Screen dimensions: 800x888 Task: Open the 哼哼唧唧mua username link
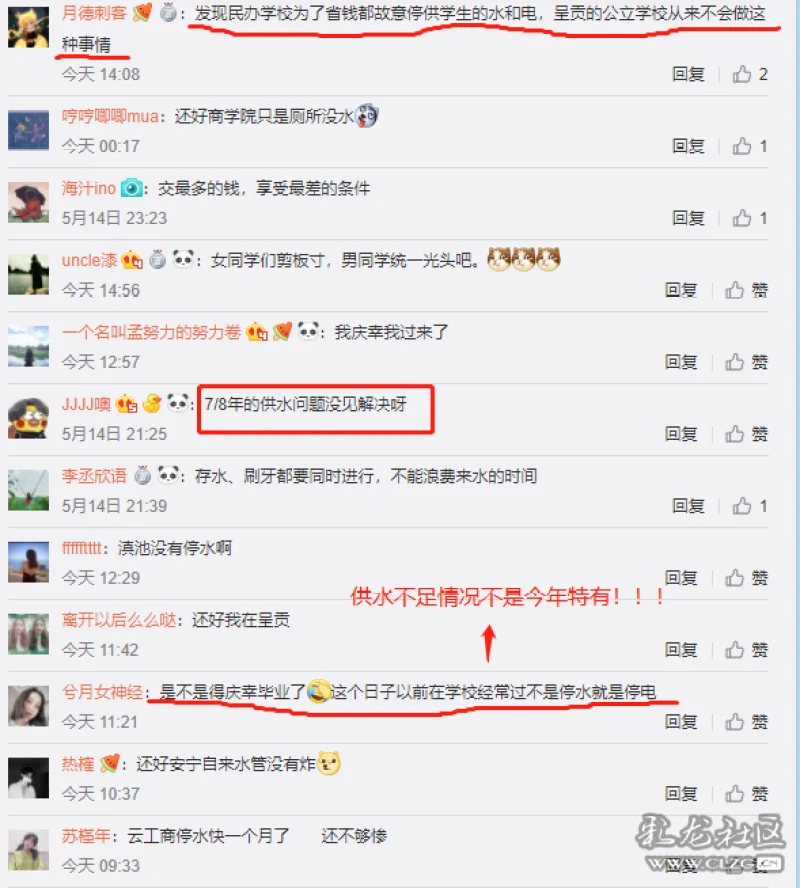pyautogui.click(x=110, y=117)
